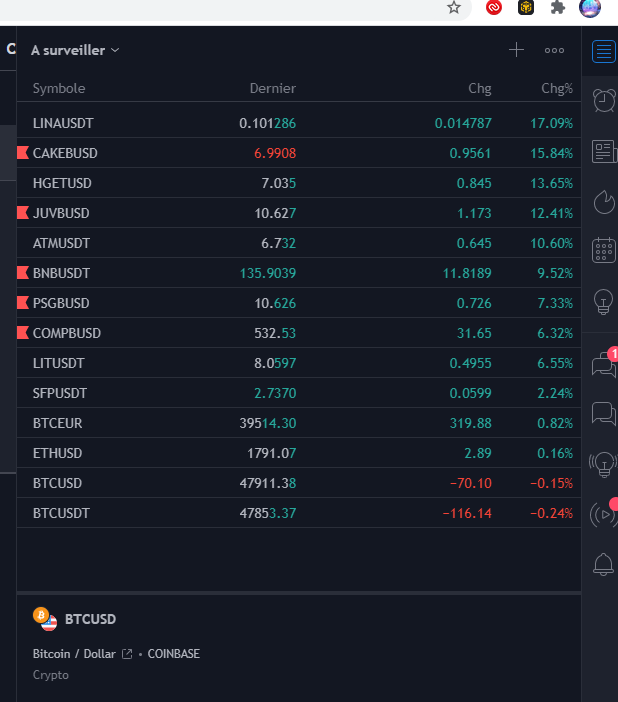Open public chat icon with red badge
The width and height of the screenshot is (618, 702).
pyautogui.click(x=604, y=364)
